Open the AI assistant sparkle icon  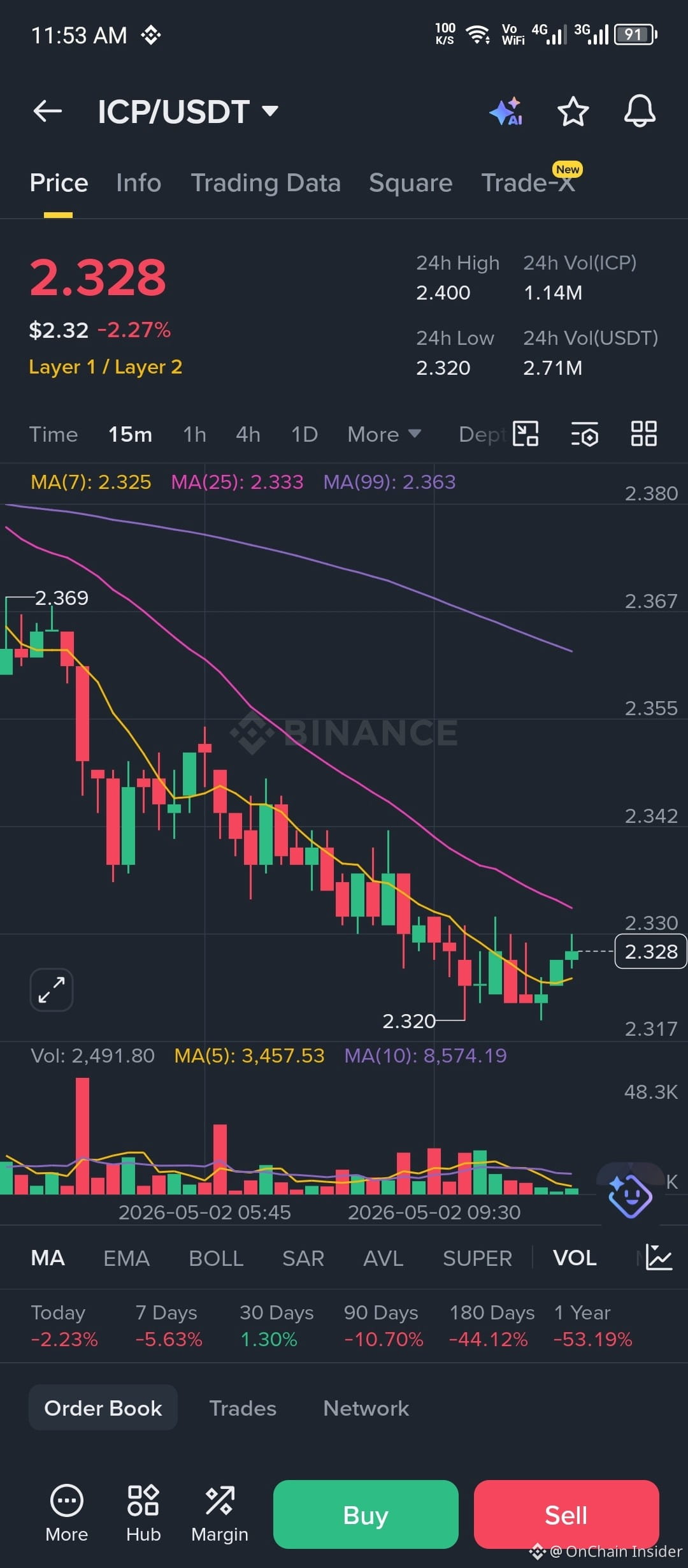tap(506, 112)
